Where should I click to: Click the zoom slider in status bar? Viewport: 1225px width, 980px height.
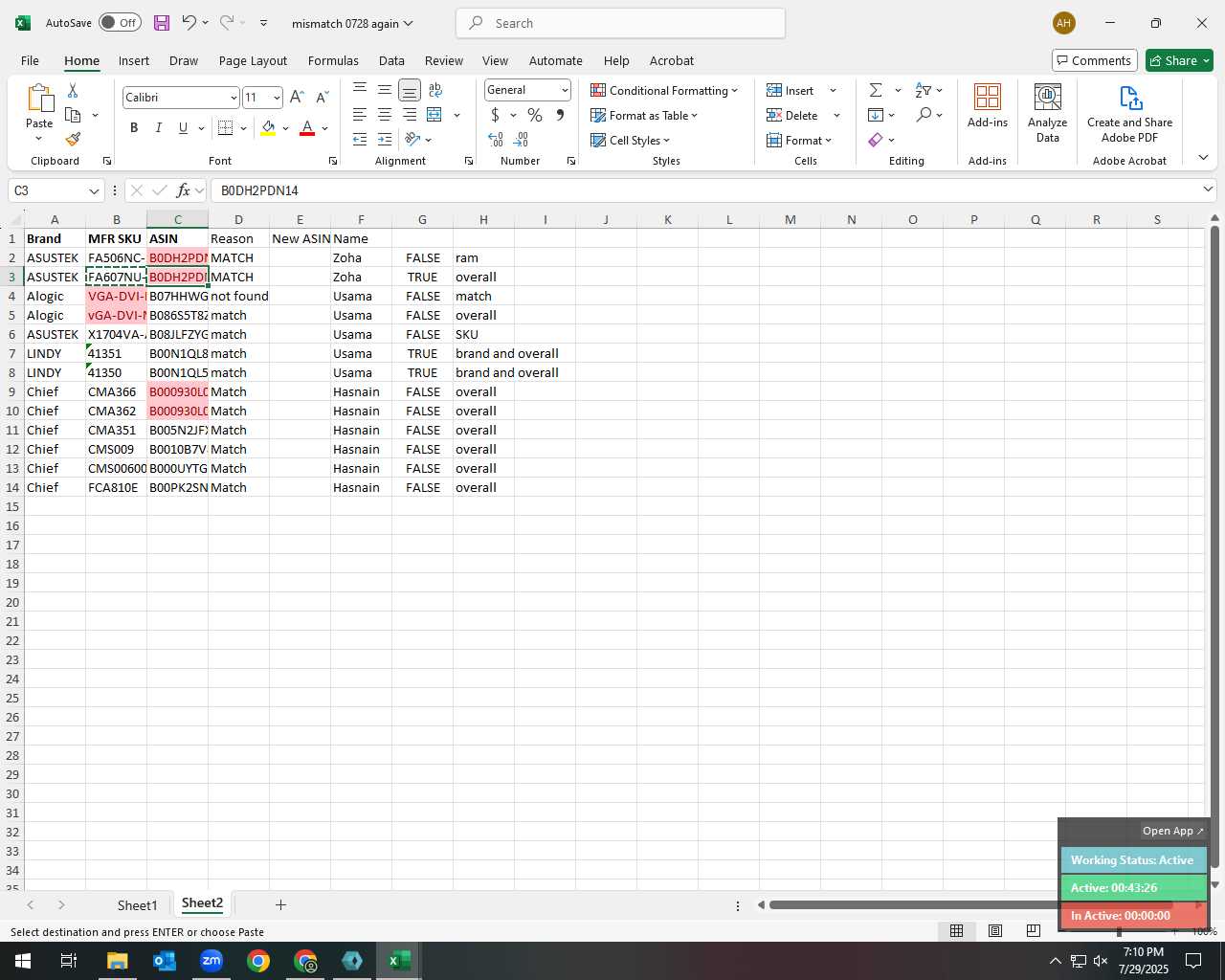pyautogui.click(x=1119, y=931)
